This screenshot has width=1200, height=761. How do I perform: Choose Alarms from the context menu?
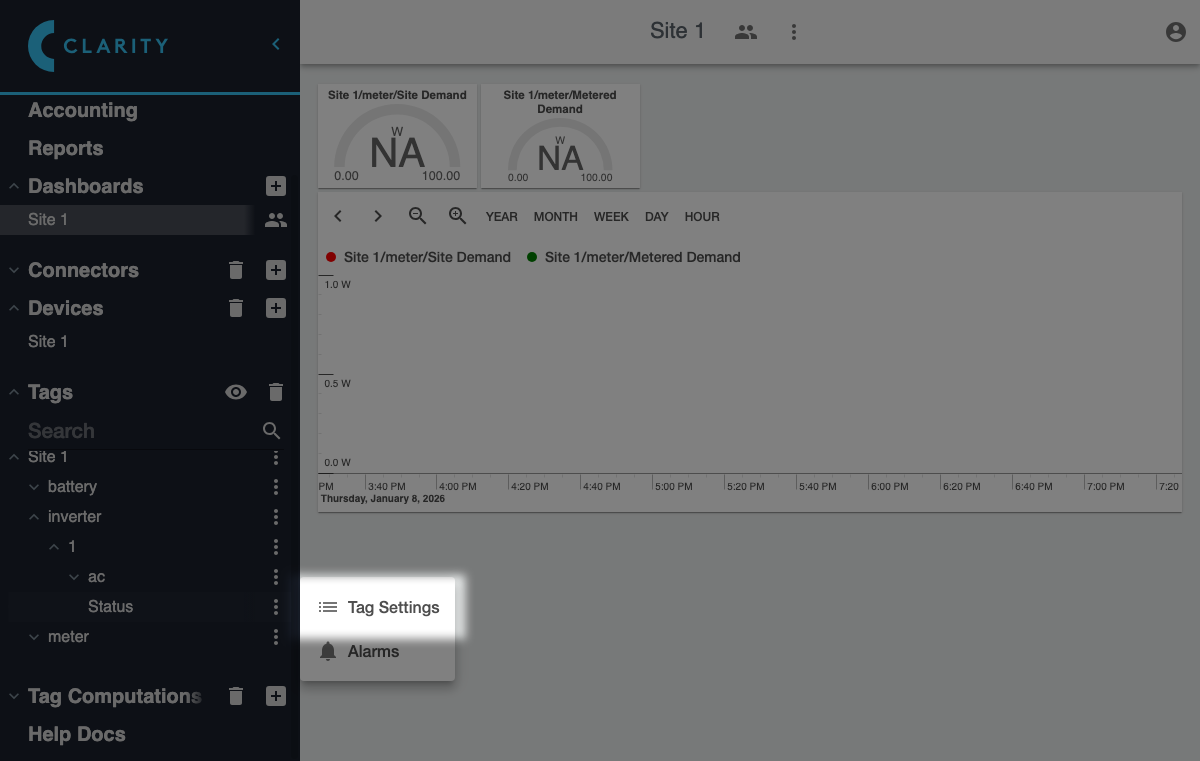(x=373, y=651)
